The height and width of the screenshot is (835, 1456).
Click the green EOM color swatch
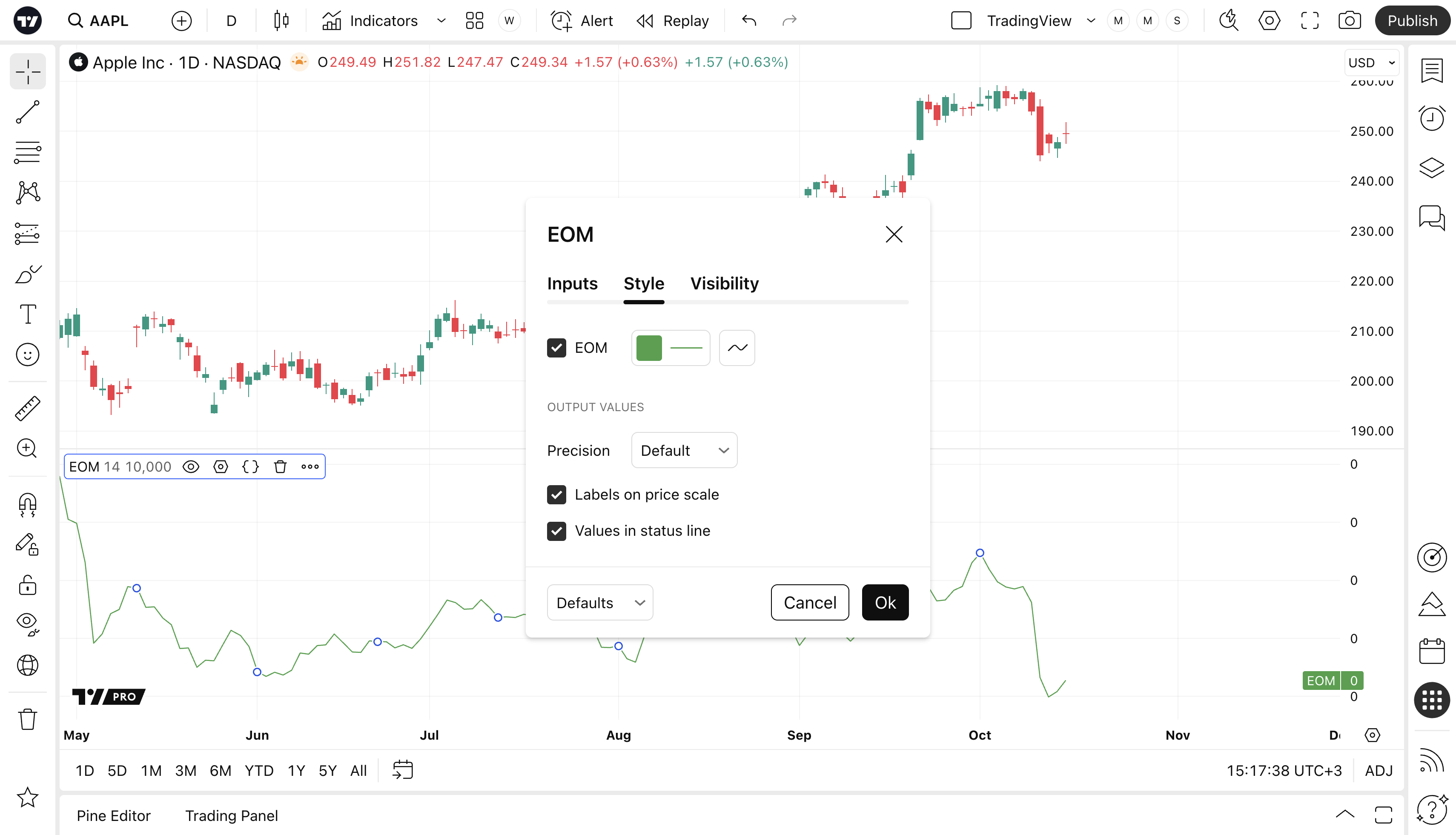[649, 348]
